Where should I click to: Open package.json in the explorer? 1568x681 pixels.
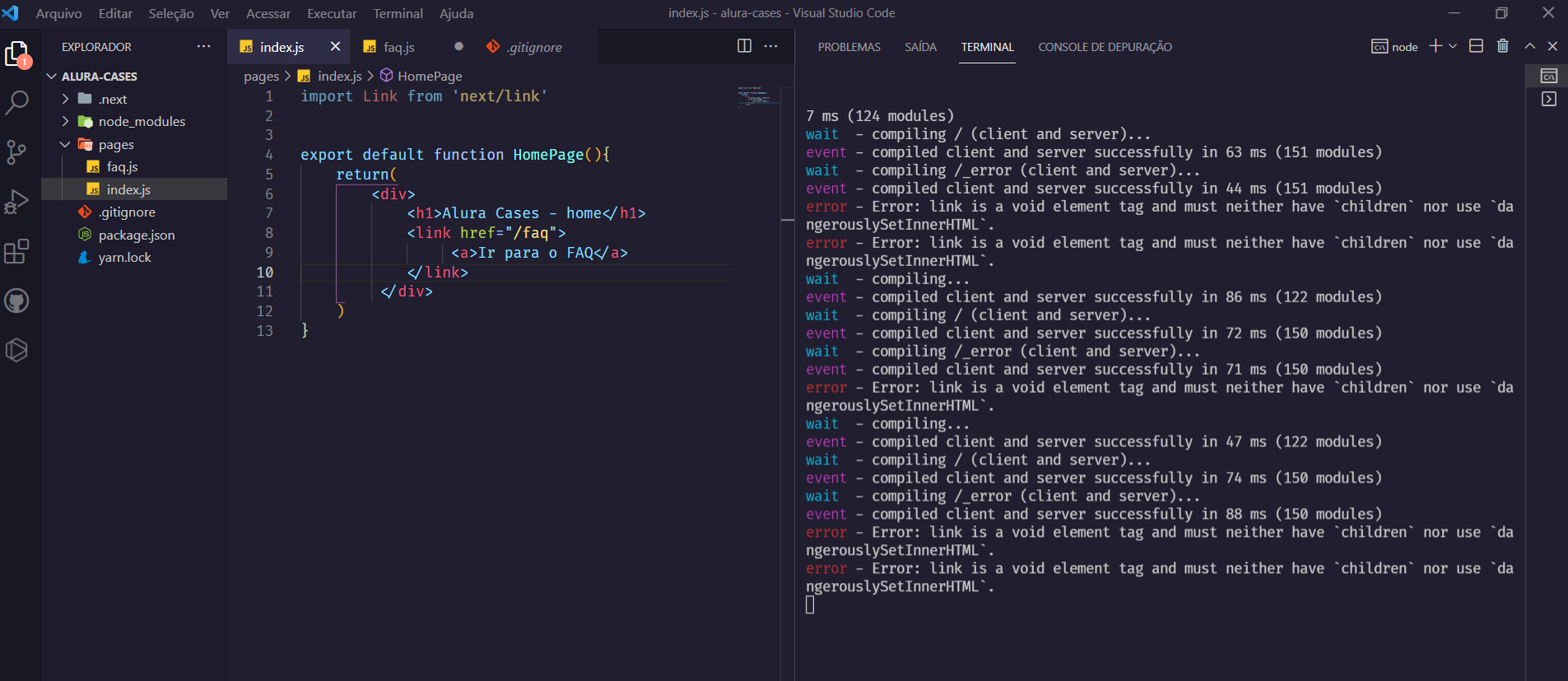coord(137,236)
